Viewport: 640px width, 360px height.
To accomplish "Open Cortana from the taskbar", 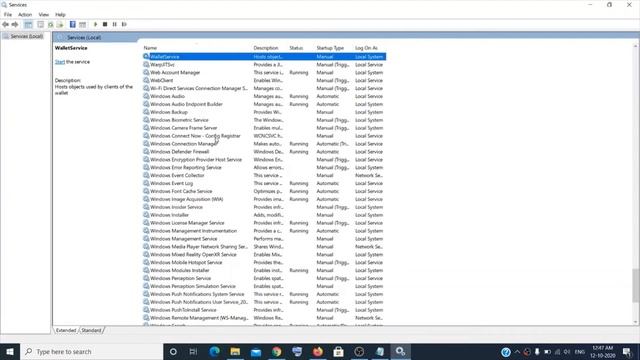I will (173, 351).
